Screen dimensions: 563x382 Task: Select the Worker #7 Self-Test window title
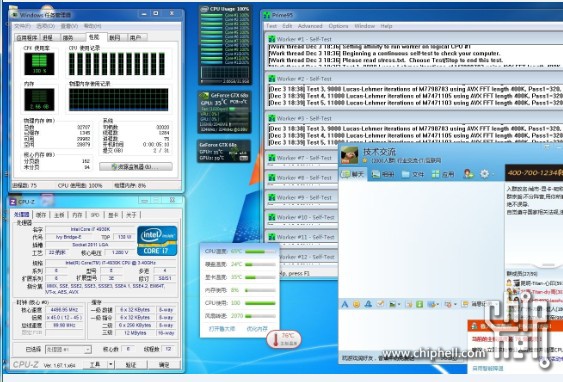[304, 158]
